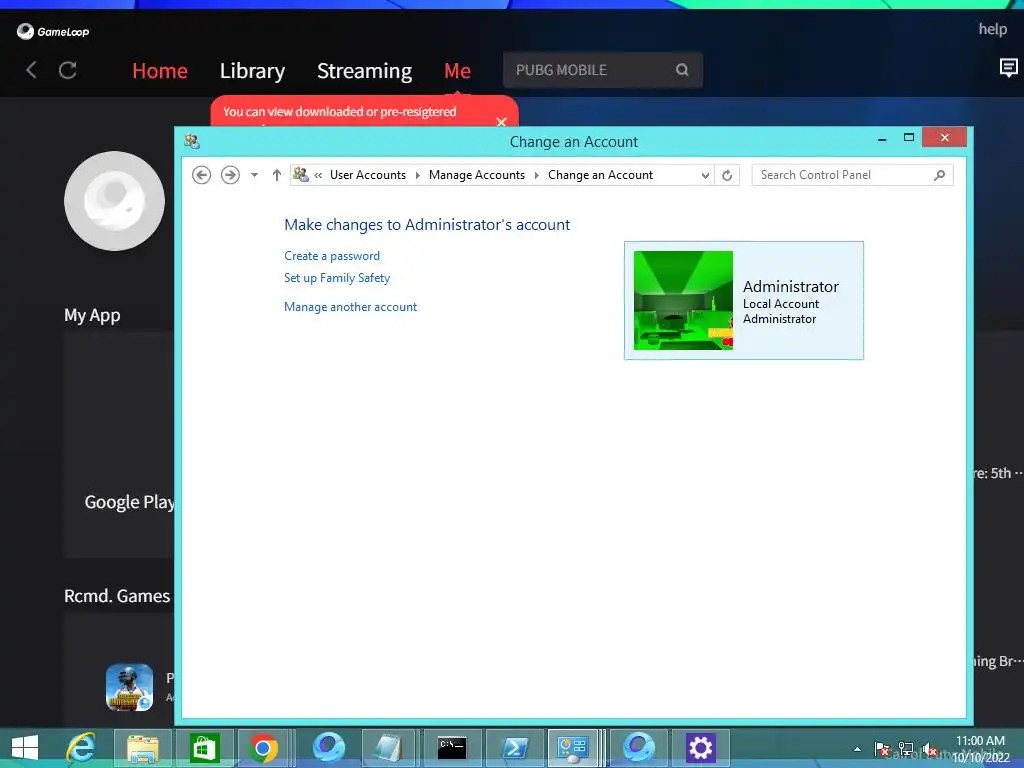The image size is (1024, 768).
Task: Refresh the GameLoop page with reload icon
Action: 68,70
